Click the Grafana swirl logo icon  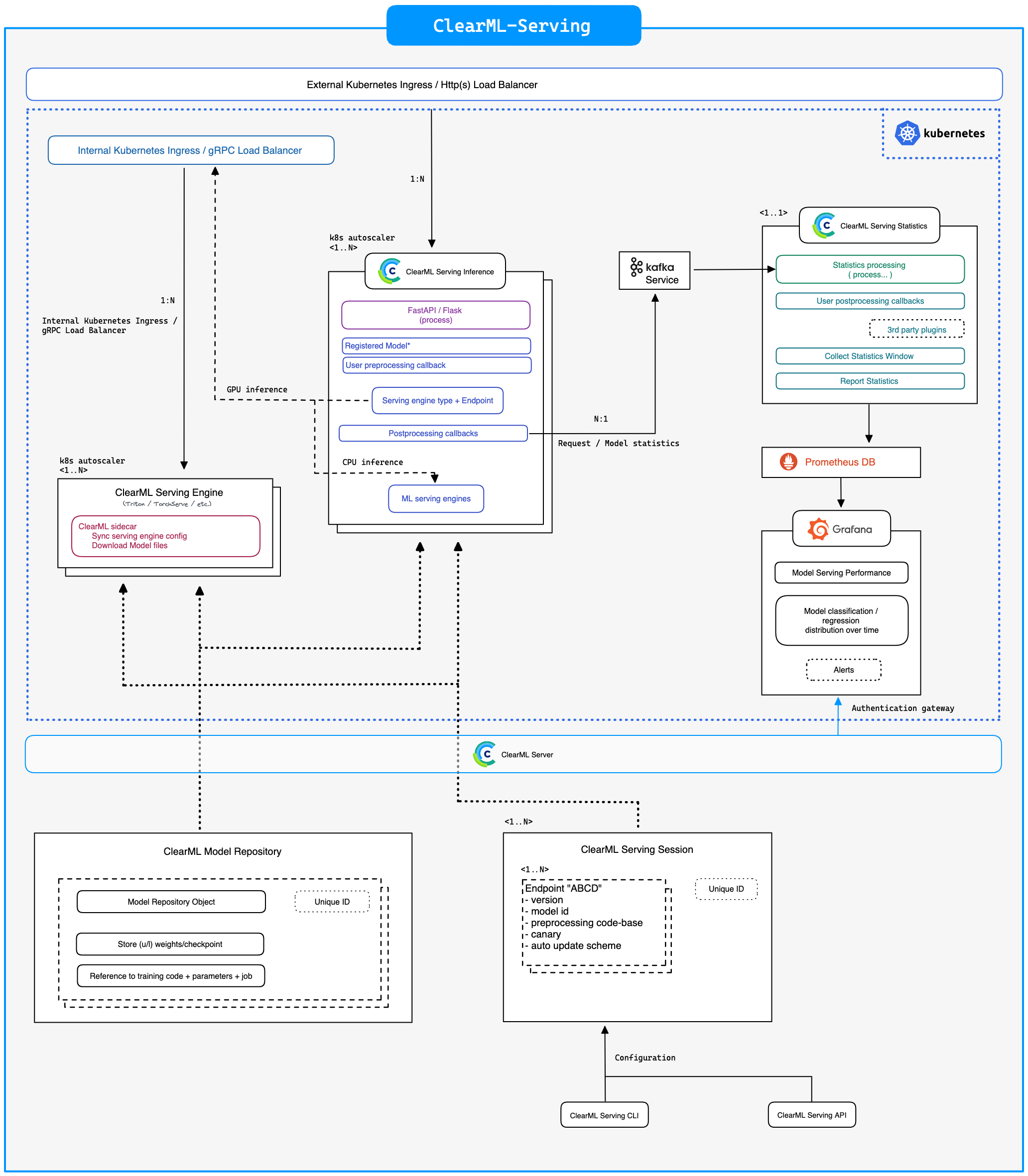point(818,529)
